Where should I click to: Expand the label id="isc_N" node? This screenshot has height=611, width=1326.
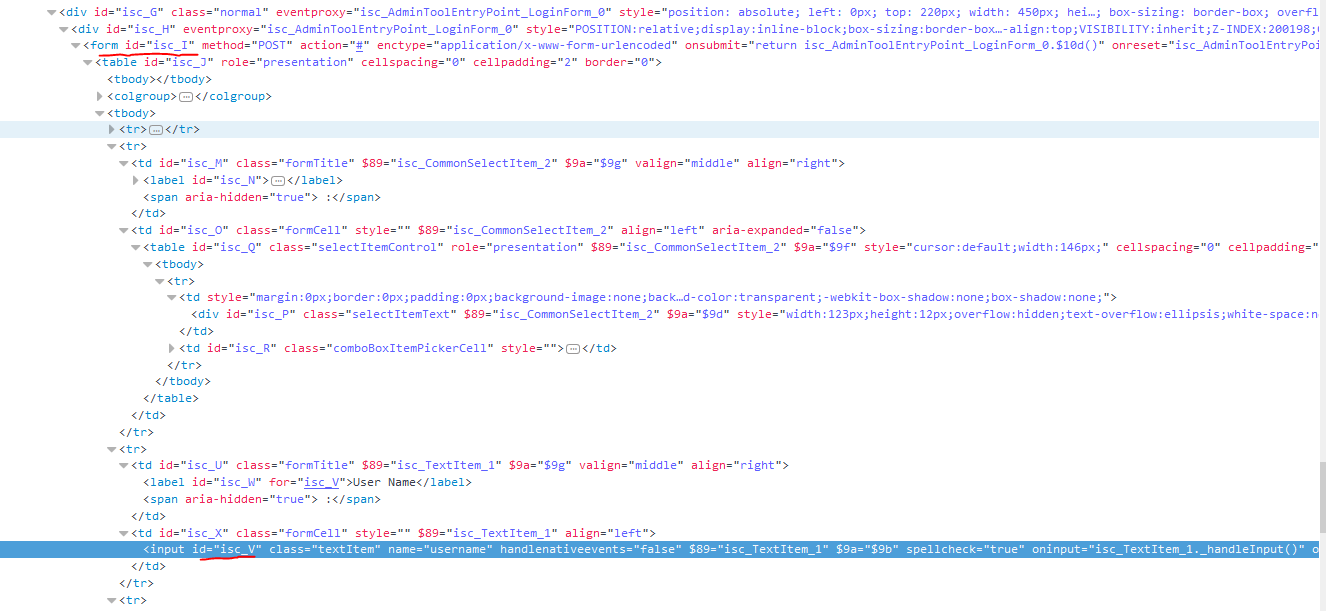pyautogui.click(x=136, y=181)
